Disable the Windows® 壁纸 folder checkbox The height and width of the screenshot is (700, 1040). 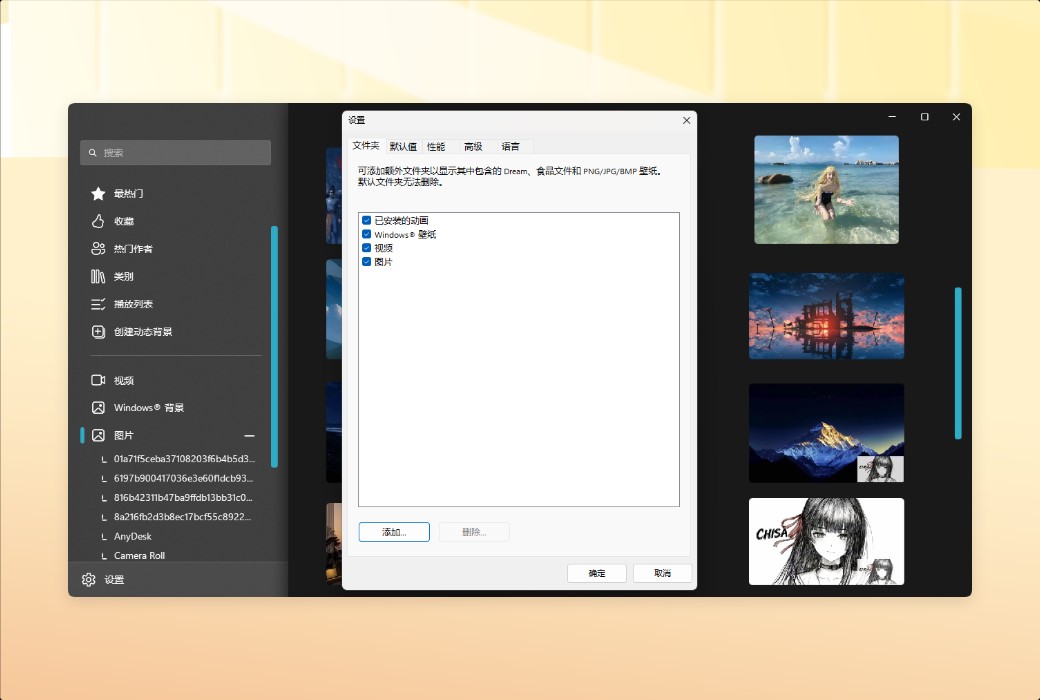coord(367,234)
